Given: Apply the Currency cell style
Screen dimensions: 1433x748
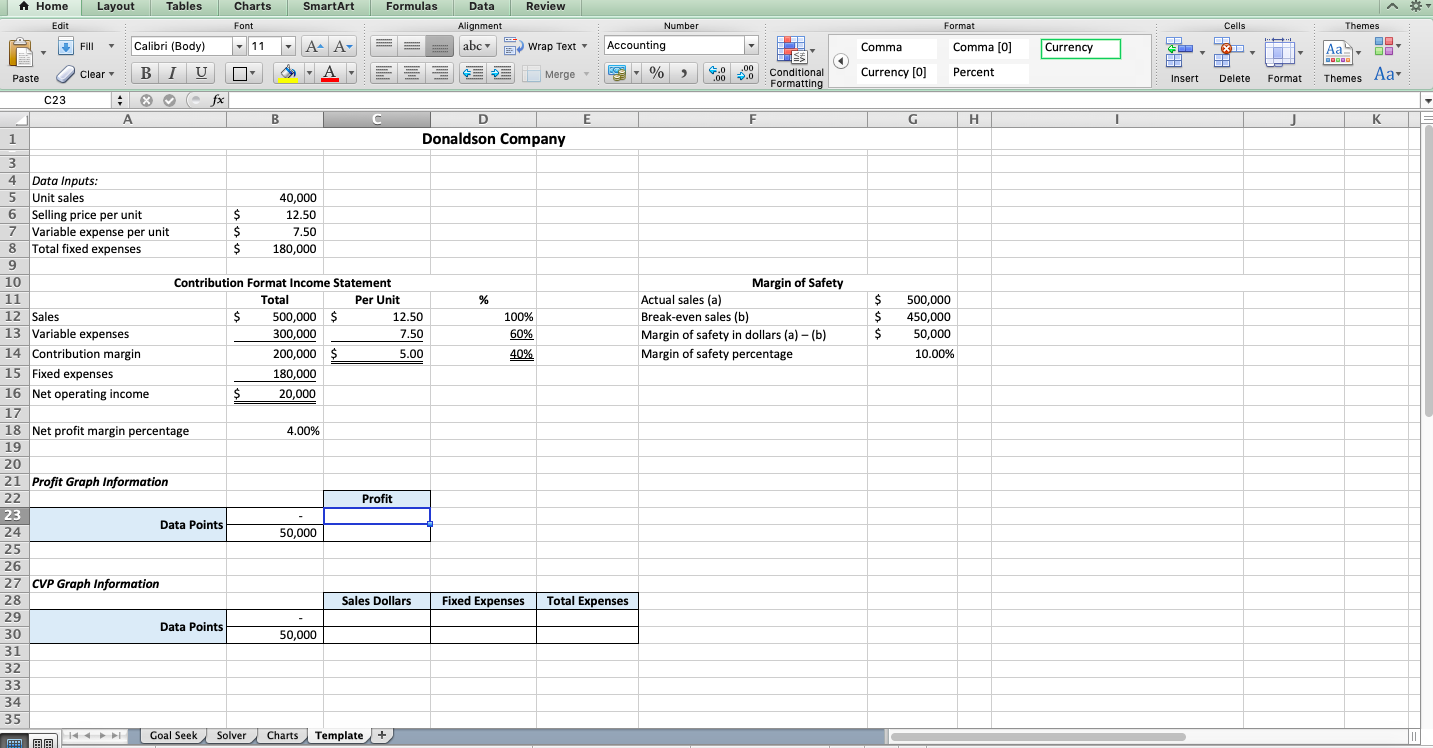Looking at the screenshot, I should tap(1080, 47).
